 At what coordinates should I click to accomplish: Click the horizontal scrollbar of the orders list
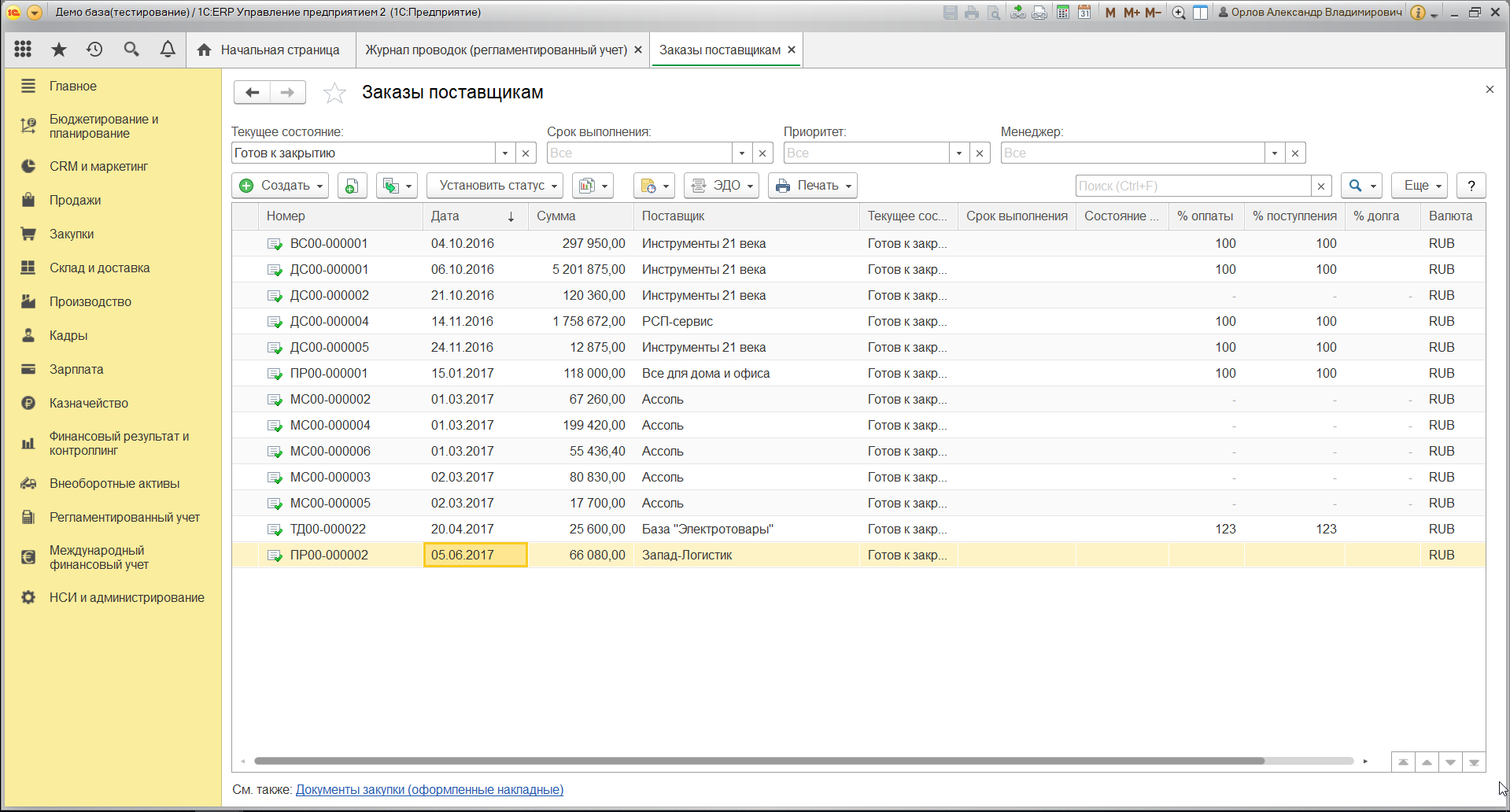tap(759, 761)
